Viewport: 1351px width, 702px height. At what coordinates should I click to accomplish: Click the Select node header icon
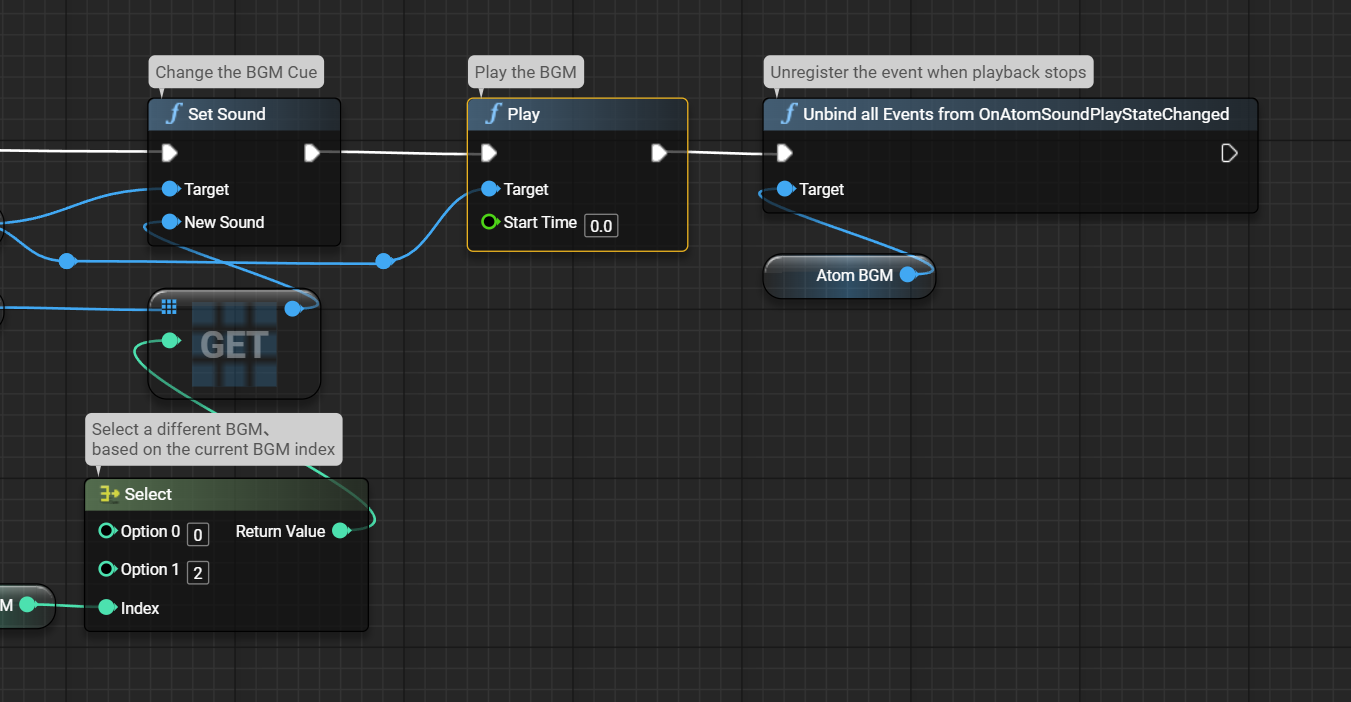109,494
